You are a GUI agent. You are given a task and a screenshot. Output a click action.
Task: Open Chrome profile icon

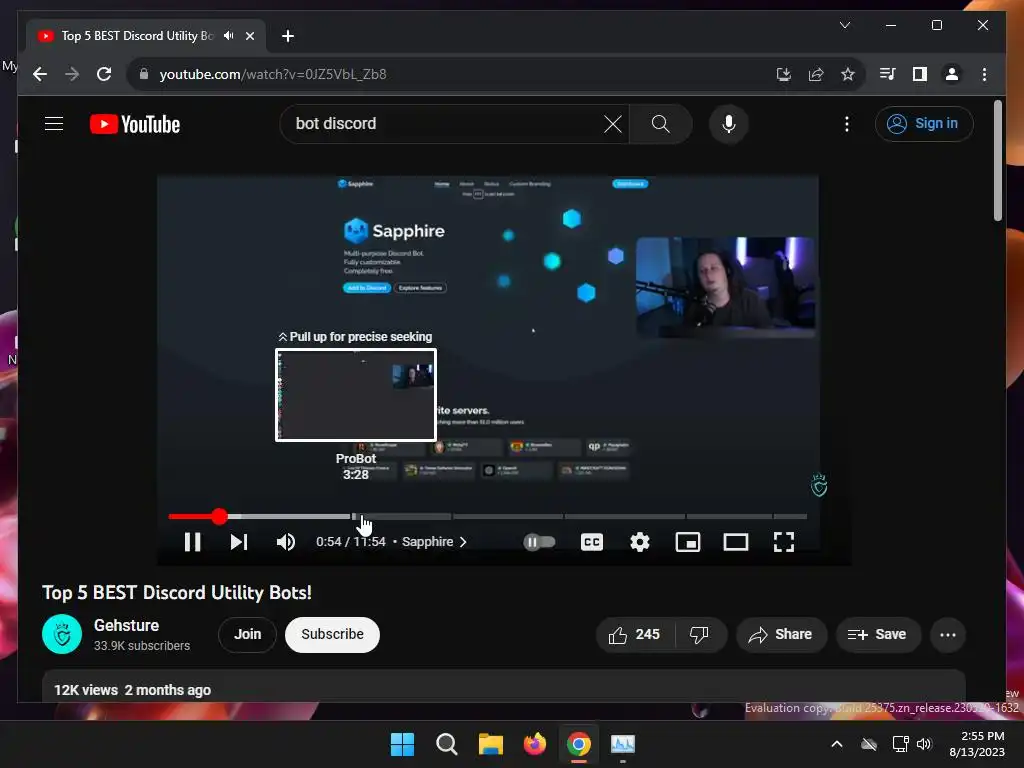point(952,74)
